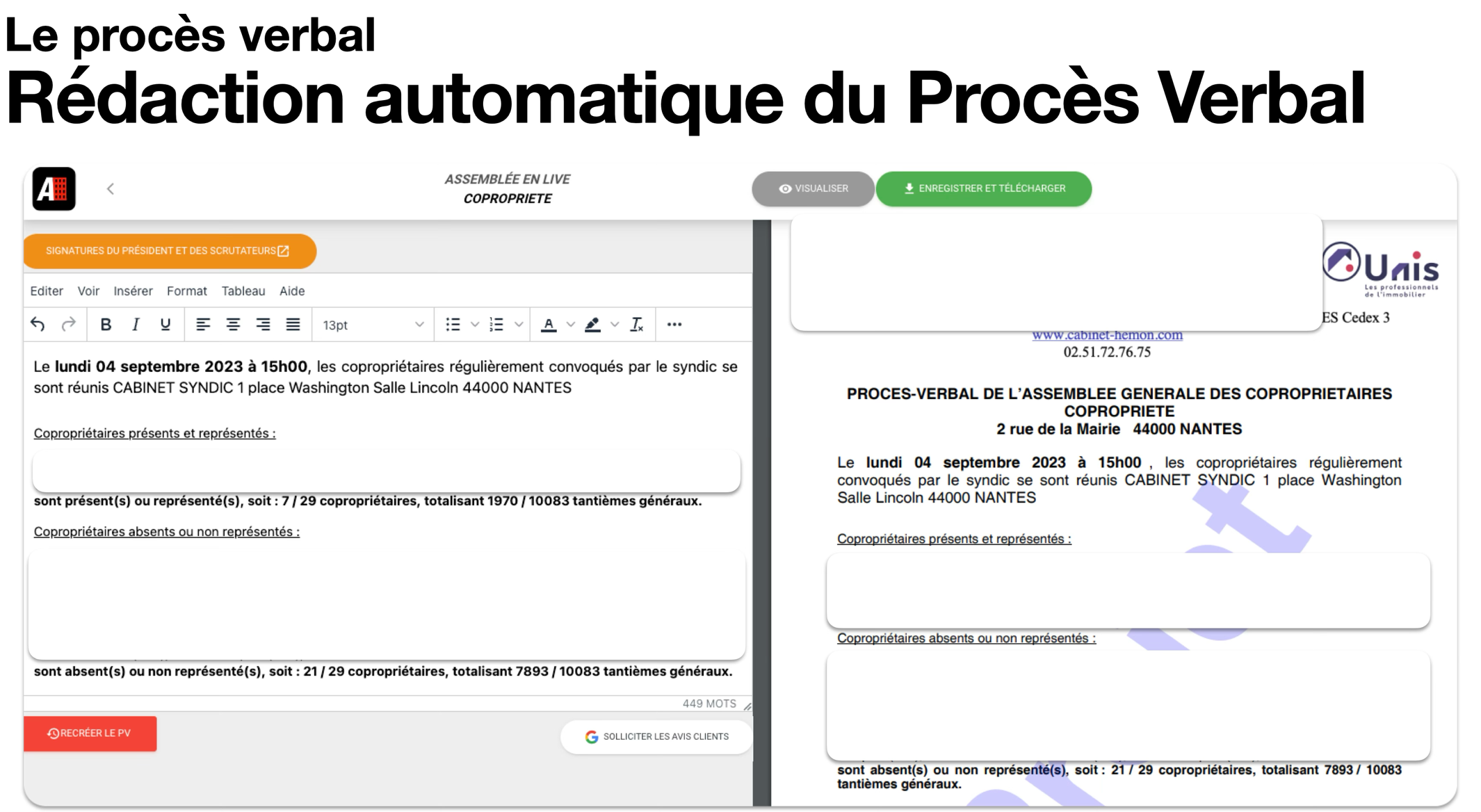This screenshot has width=1481, height=812.
Task: Clear formatting with the Tx icon
Action: (636, 325)
